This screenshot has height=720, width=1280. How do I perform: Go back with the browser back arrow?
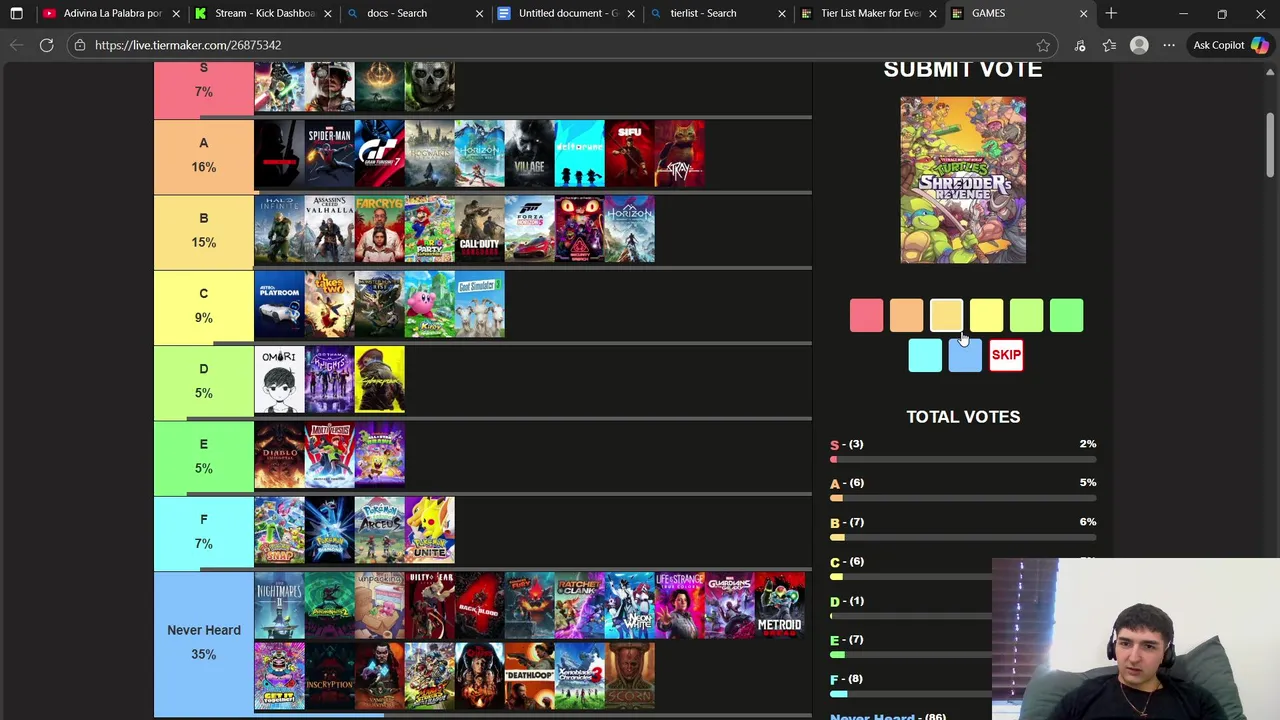(16, 45)
